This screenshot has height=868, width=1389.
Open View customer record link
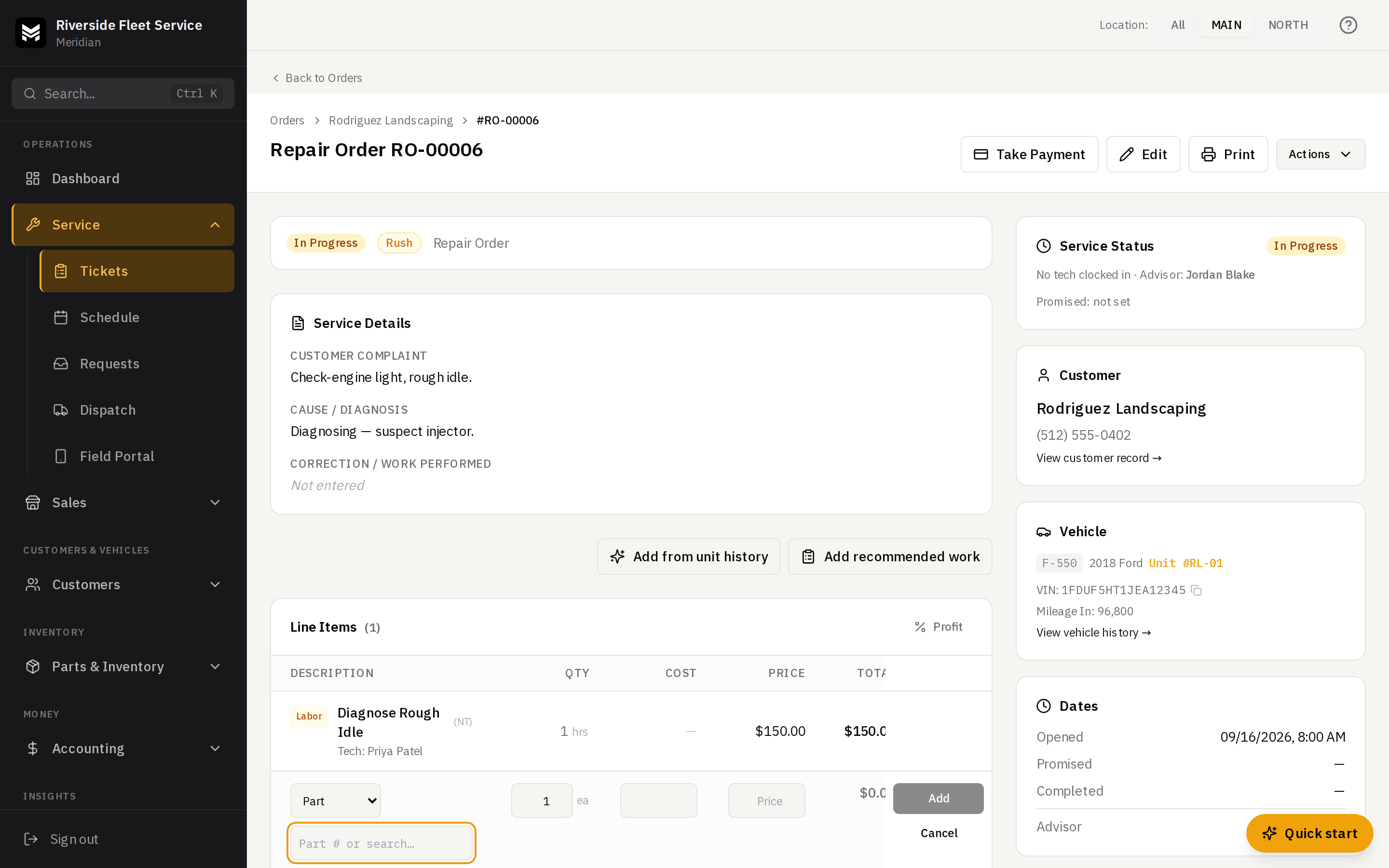coord(1099,458)
